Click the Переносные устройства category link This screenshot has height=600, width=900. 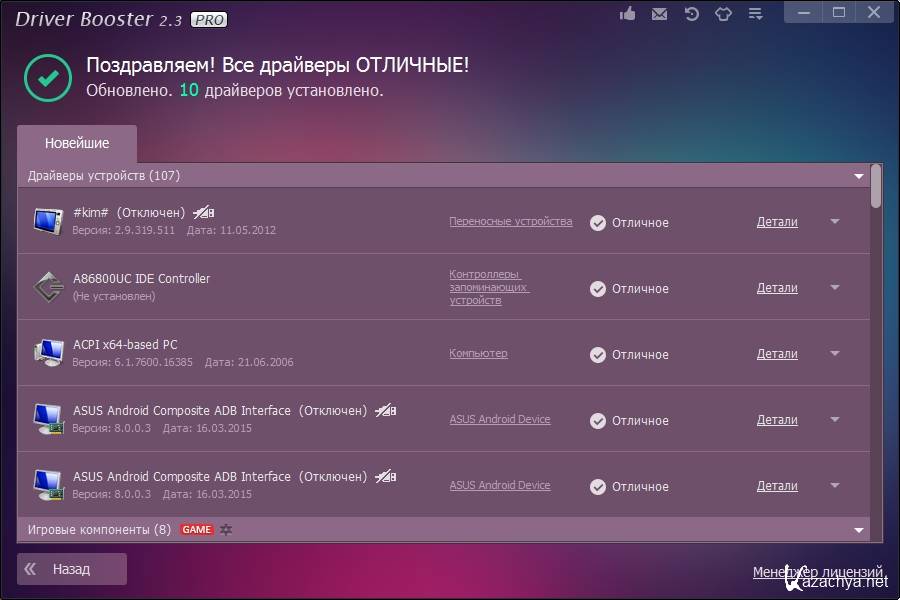(x=510, y=221)
